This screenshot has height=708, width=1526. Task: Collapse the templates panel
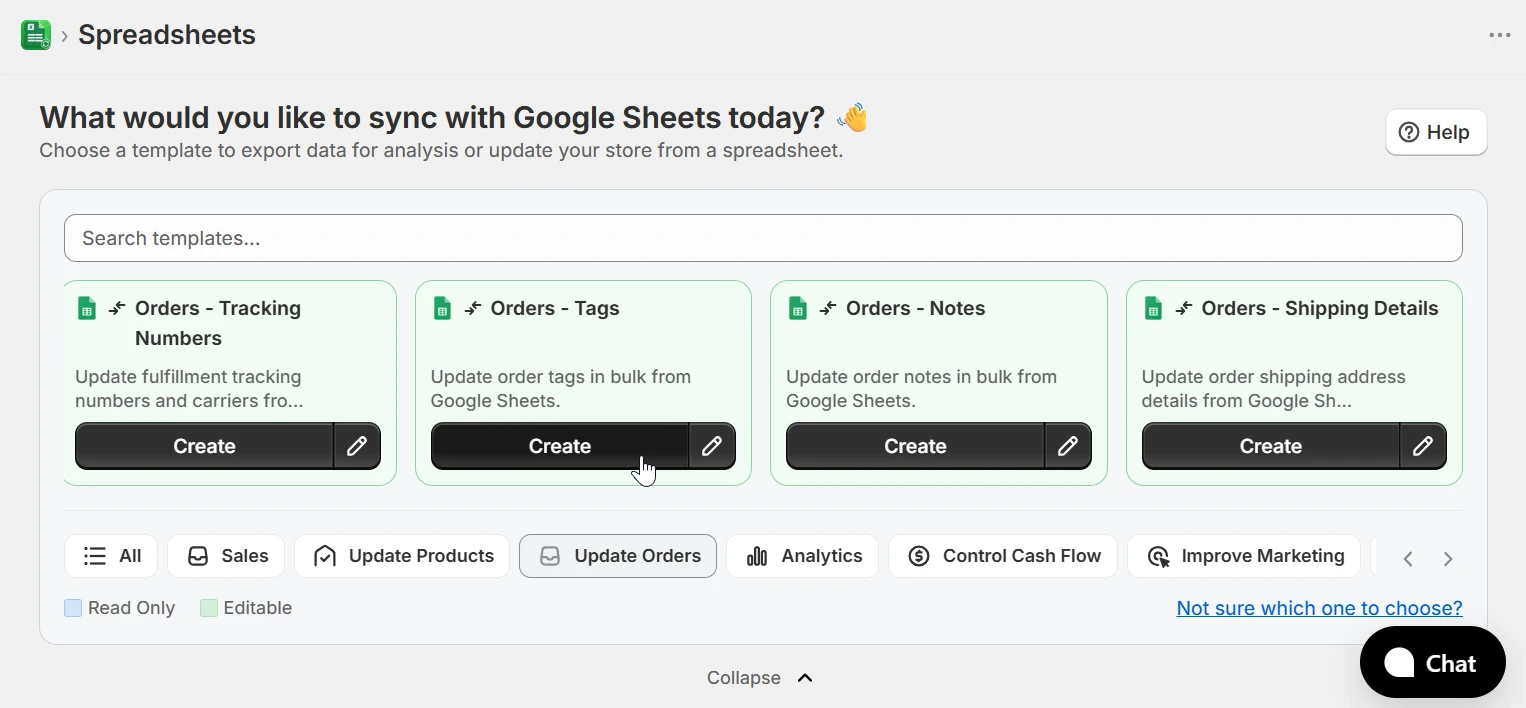click(760, 678)
